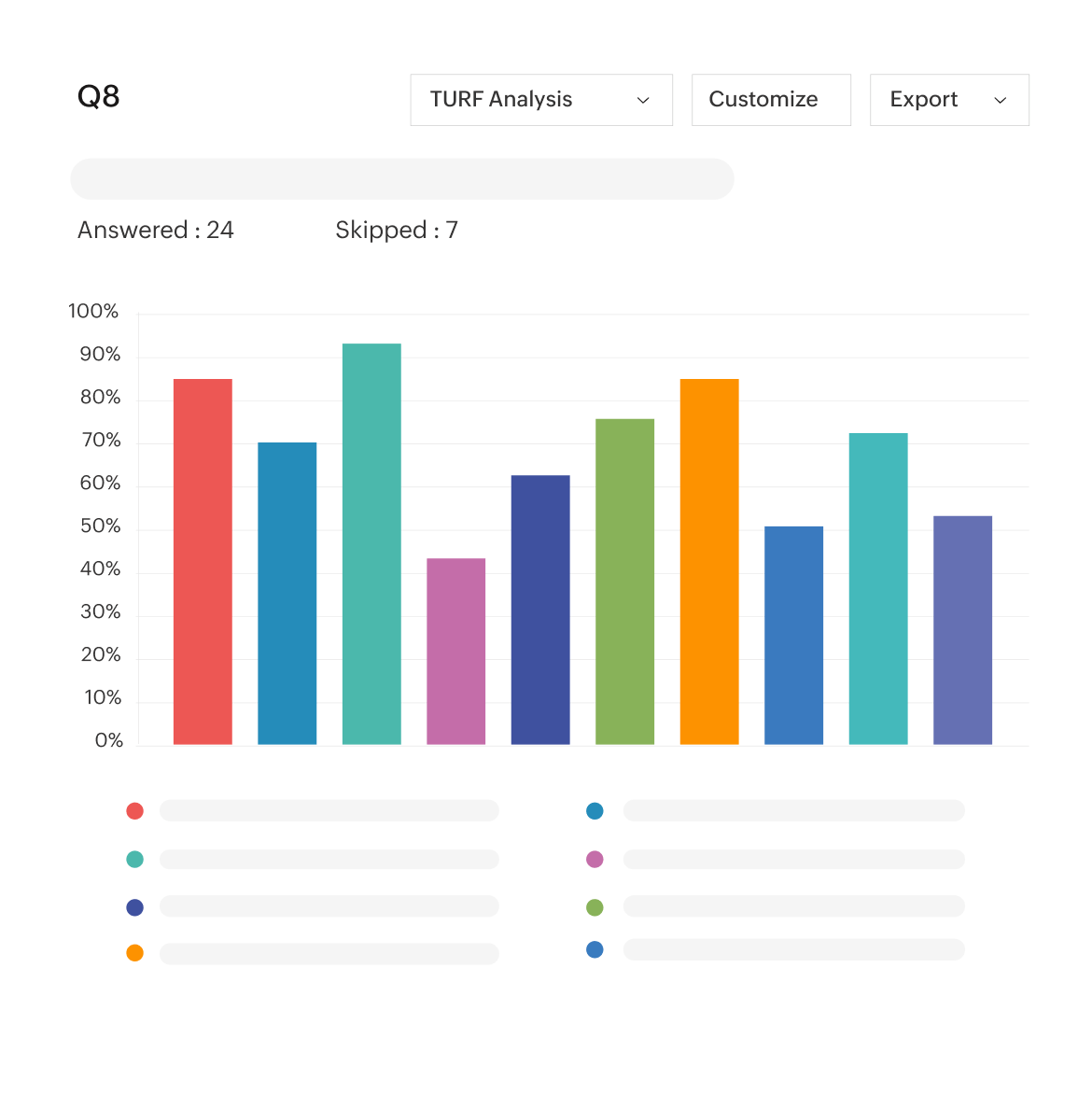Click the gray question title placeholder bar
Image resolution: width=1092 pixels, height=1094 pixels.
402,178
